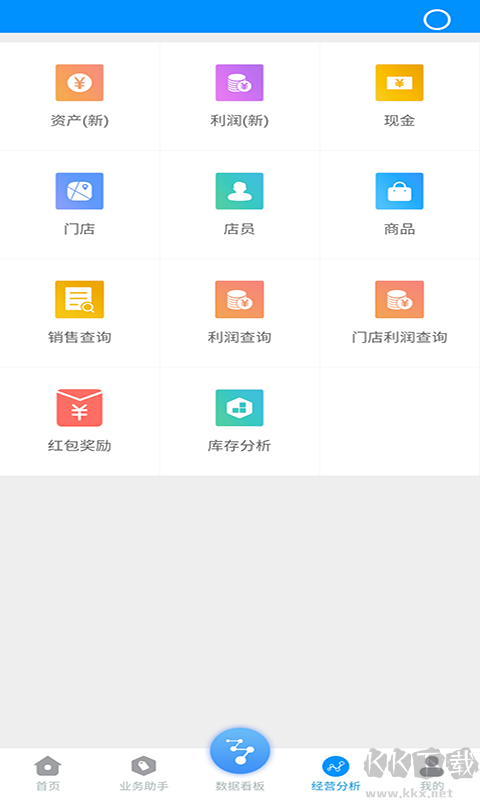Open the 库存分析 inventory icon
480x800 pixels.
(239, 408)
